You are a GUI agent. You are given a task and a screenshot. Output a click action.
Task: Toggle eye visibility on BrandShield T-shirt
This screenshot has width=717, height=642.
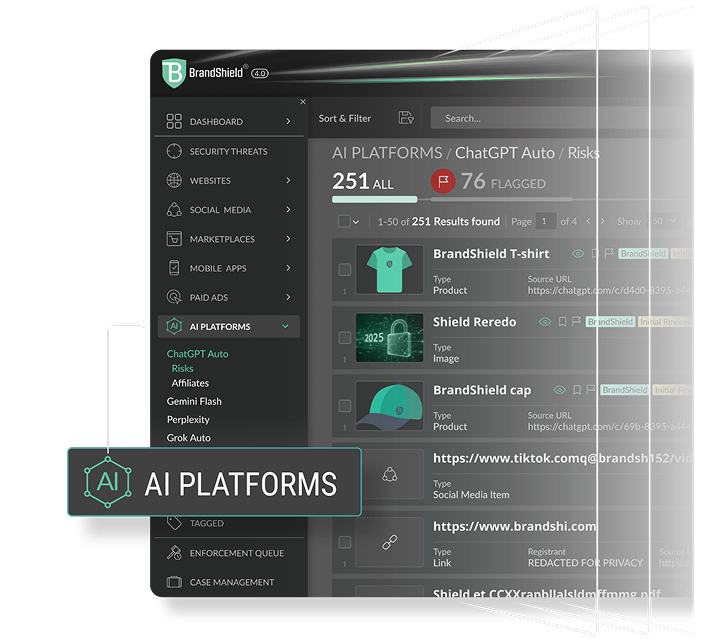(578, 253)
